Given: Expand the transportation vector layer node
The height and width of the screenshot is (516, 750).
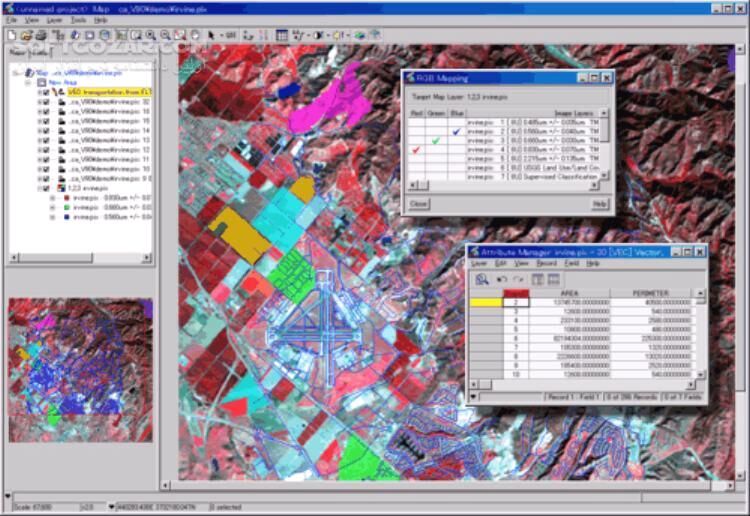Looking at the screenshot, I should [x=40, y=92].
